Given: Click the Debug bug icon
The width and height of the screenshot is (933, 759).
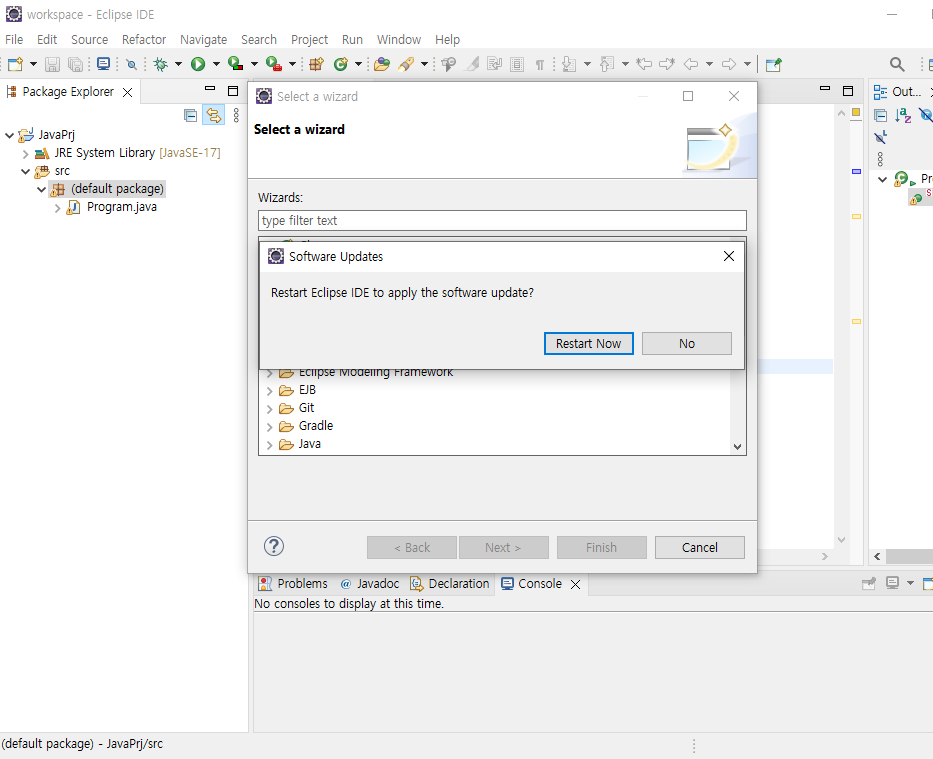Looking at the screenshot, I should point(160,64).
